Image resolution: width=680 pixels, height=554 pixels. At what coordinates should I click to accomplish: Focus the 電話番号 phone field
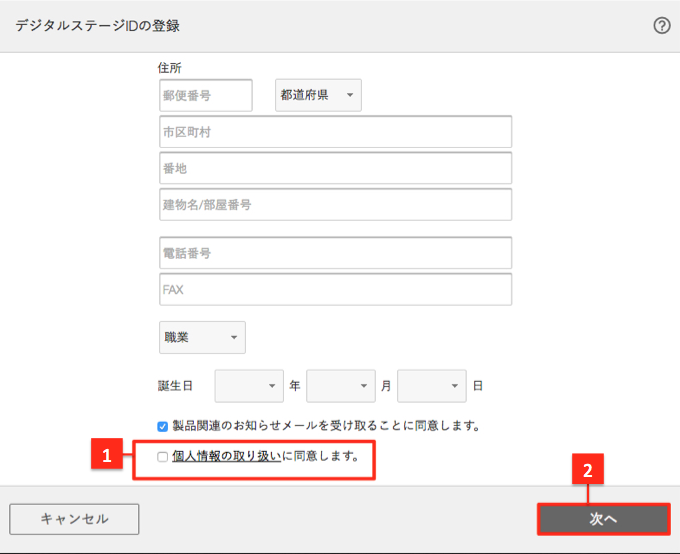pos(335,253)
